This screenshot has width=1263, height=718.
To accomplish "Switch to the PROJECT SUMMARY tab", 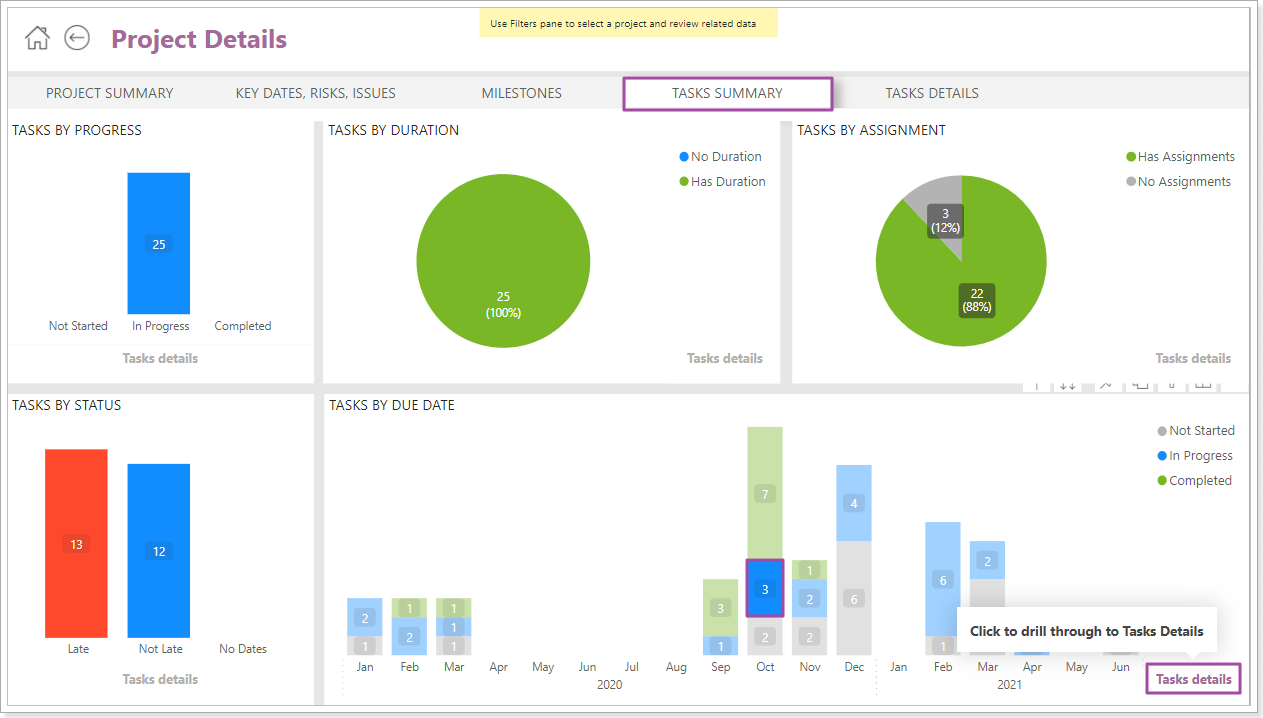I will pyautogui.click(x=109, y=92).
